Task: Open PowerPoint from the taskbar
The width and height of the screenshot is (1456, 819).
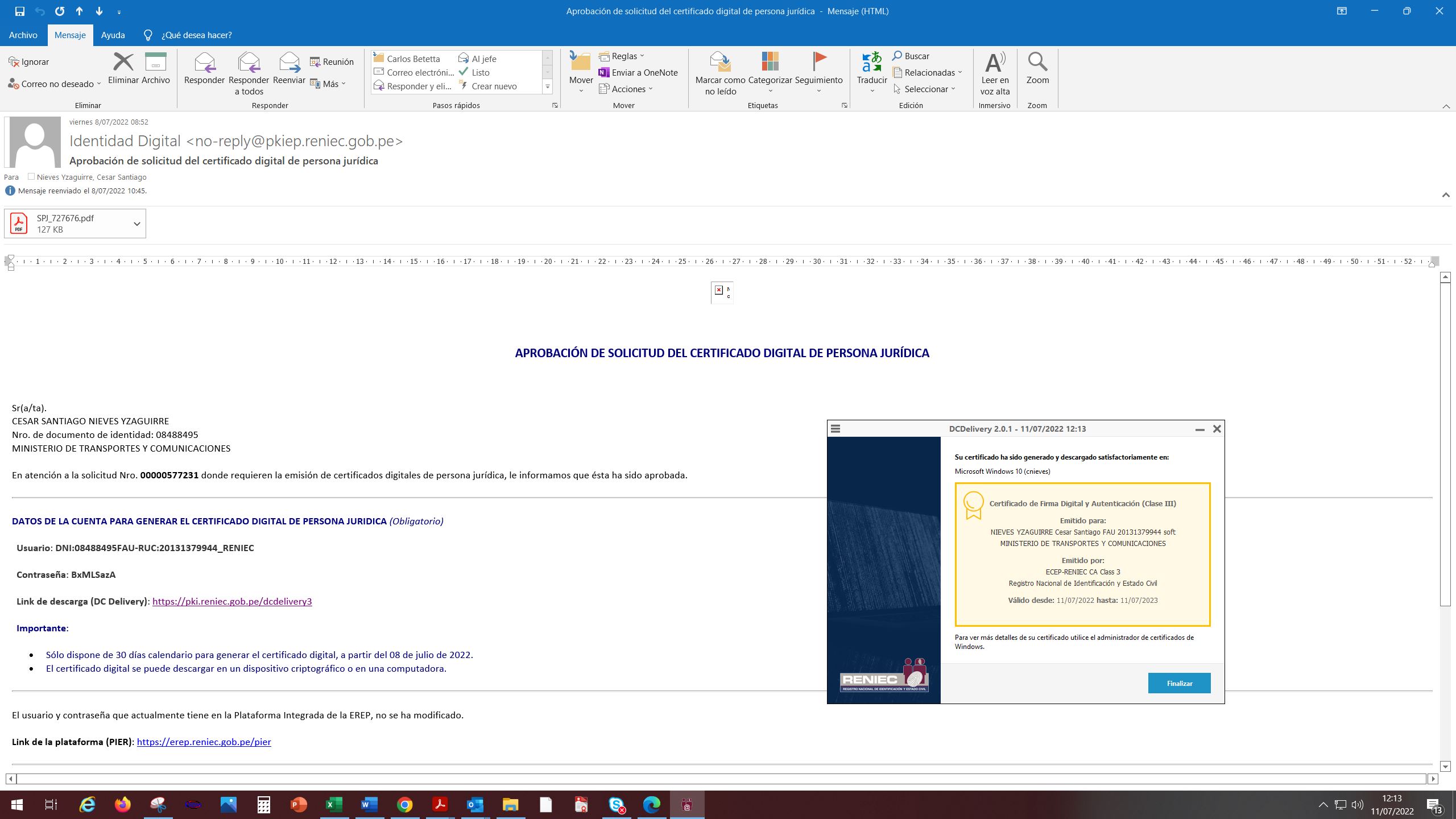Action: [299, 804]
